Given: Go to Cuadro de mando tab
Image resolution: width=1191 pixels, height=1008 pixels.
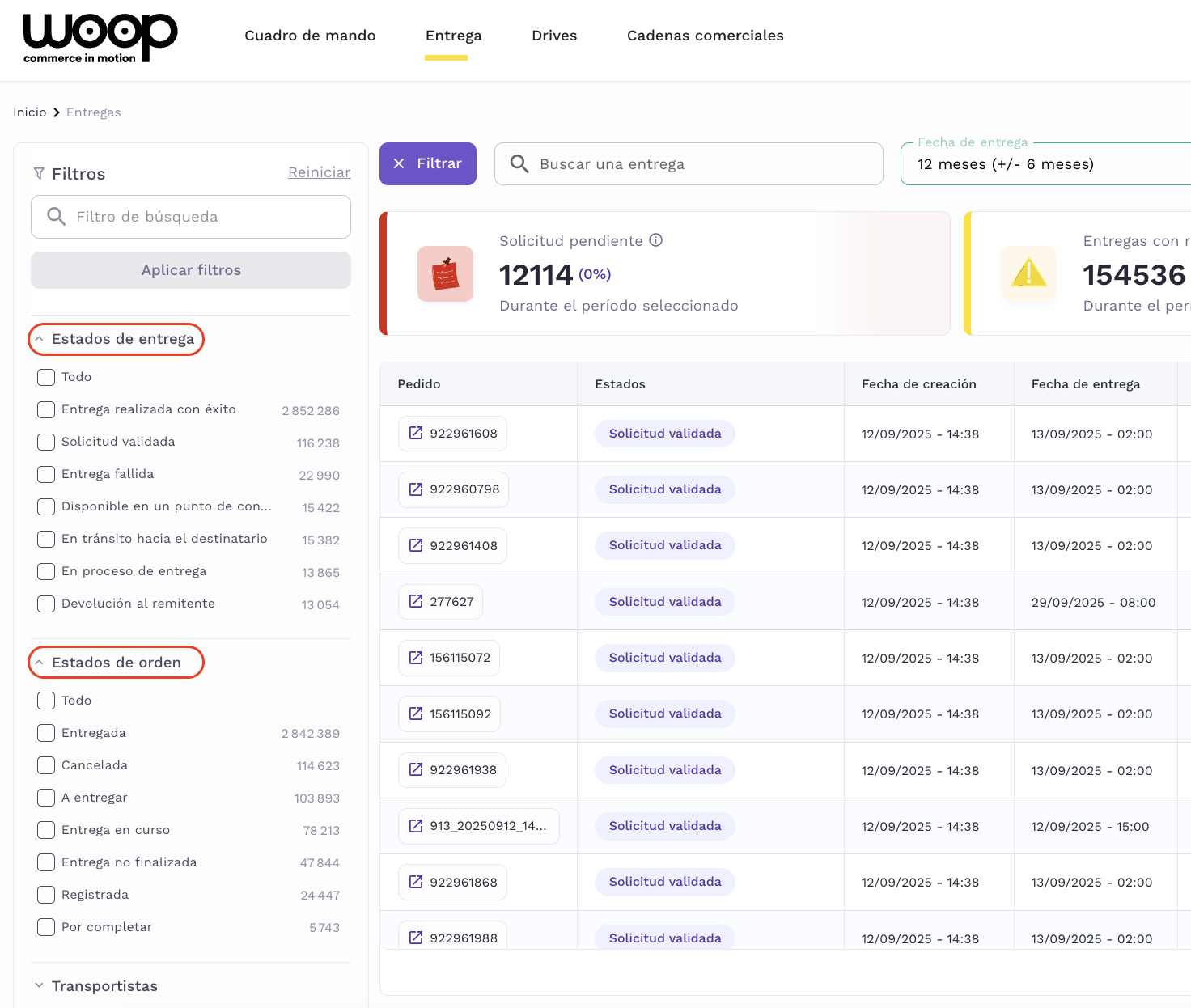Looking at the screenshot, I should (x=310, y=36).
